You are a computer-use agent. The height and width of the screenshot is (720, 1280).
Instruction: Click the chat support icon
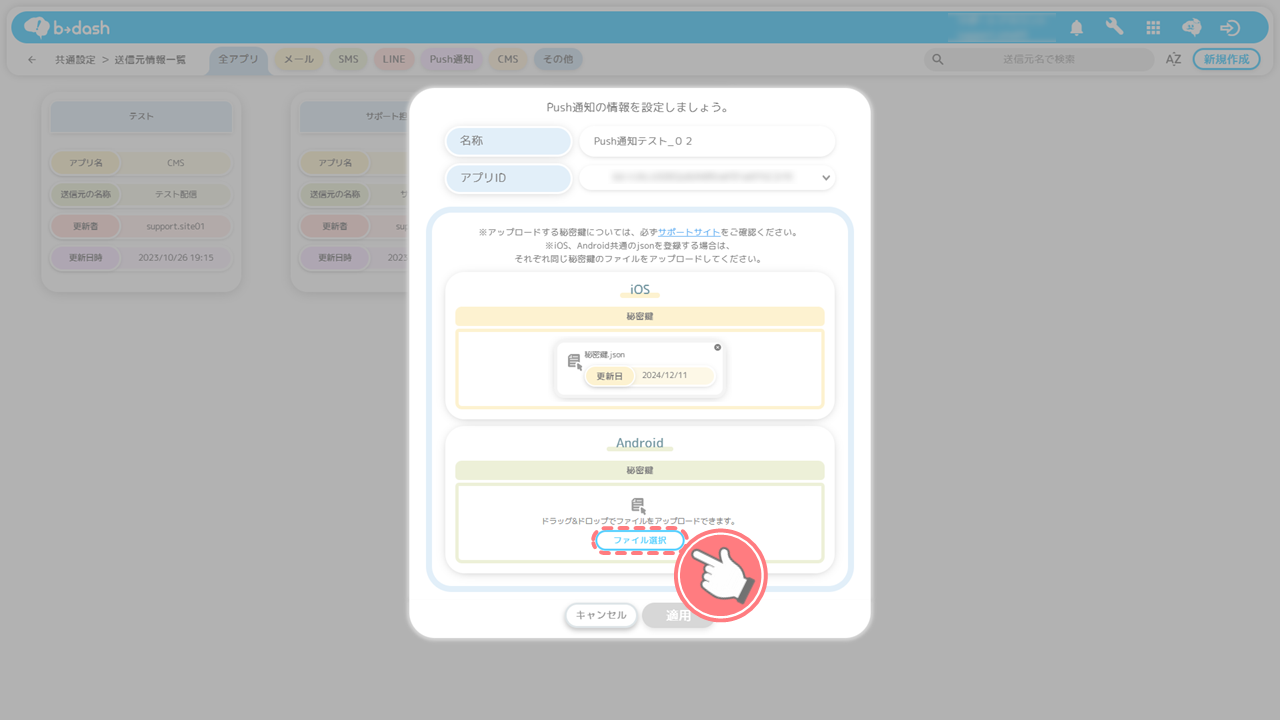coord(1191,28)
